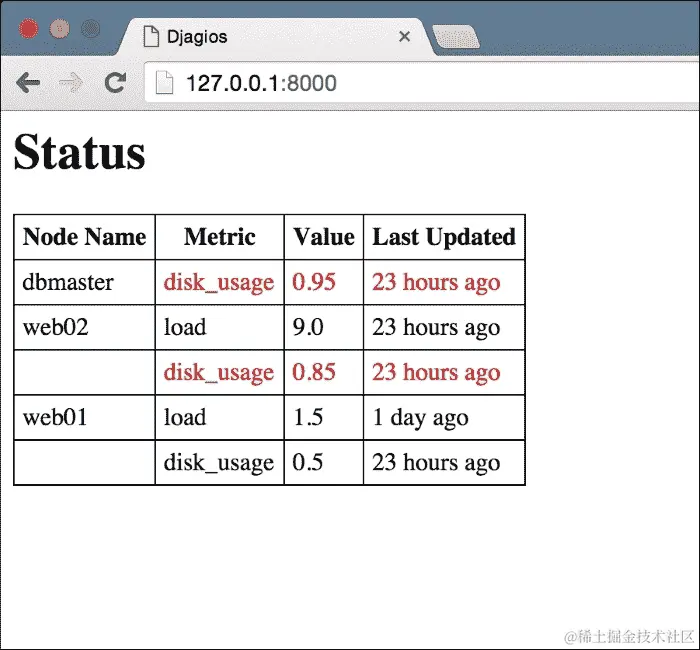Screen dimensions: 700x650
Task: Go back with the browser back arrow
Action: pyautogui.click(x=28, y=82)
